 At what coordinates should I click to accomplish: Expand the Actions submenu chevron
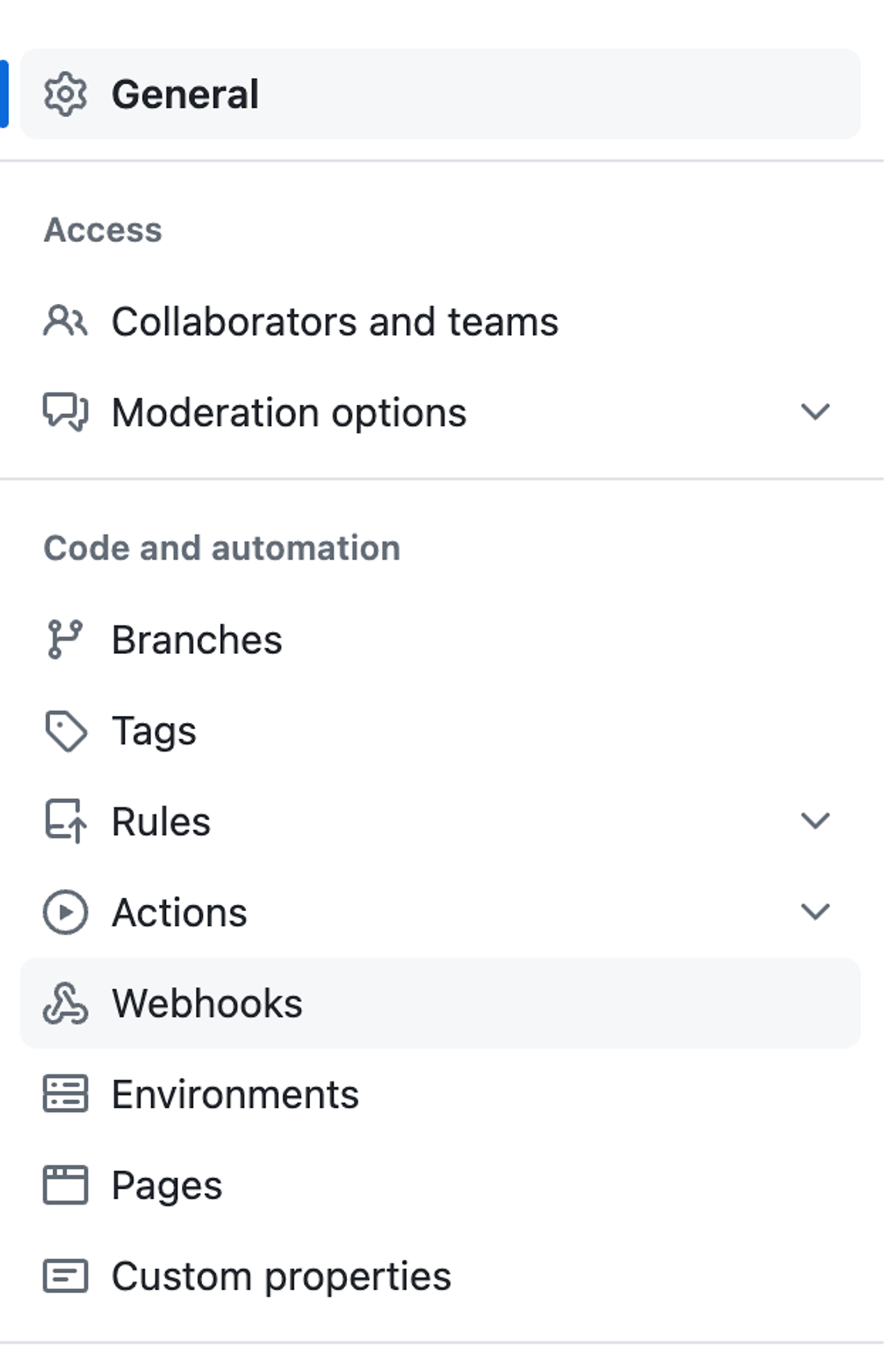[x=815, y=912]
